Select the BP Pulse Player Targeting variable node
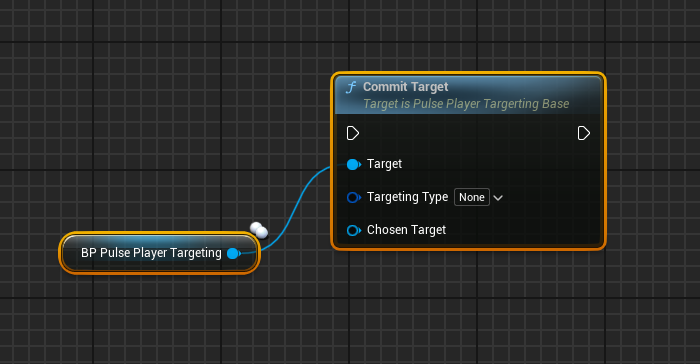 pyautogui.click(x=159, y=253)
